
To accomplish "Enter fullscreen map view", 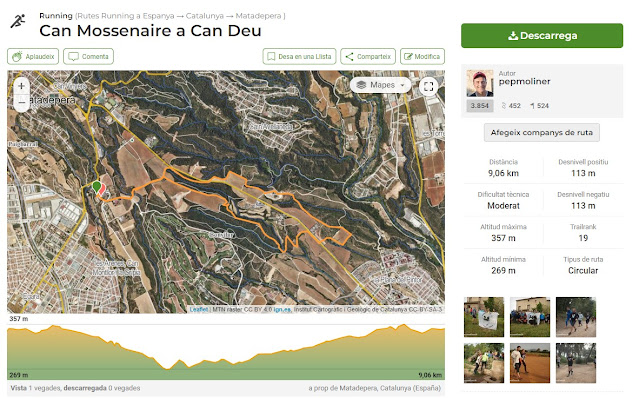I will click(428, 86).
